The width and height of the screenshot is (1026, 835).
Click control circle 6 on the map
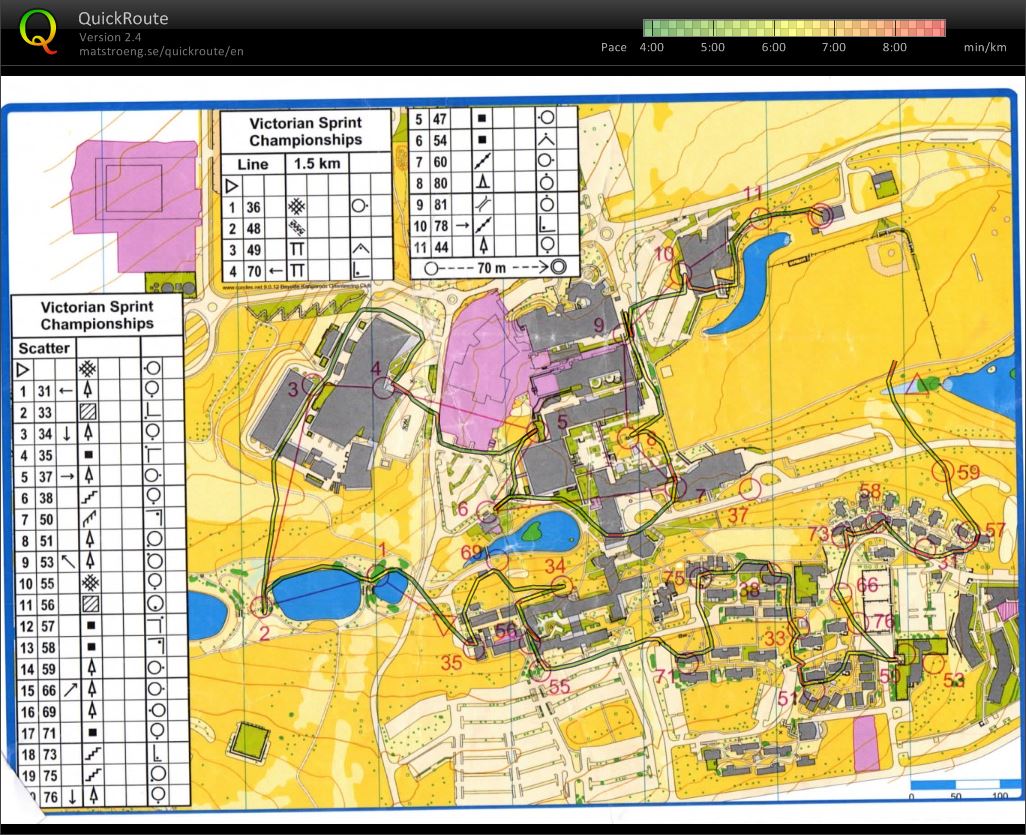pos(486,510)
